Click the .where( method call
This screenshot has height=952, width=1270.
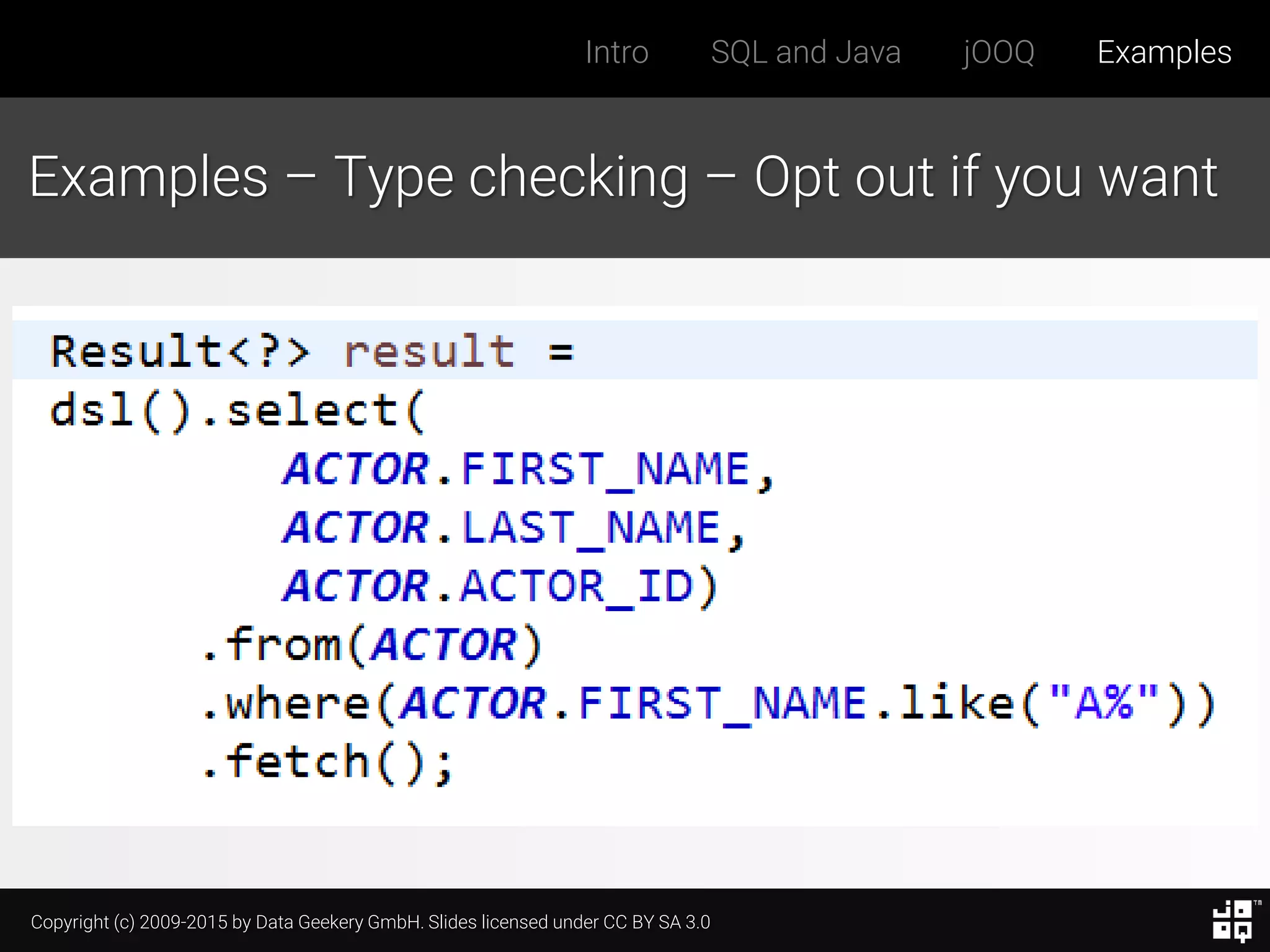(298, 704)
